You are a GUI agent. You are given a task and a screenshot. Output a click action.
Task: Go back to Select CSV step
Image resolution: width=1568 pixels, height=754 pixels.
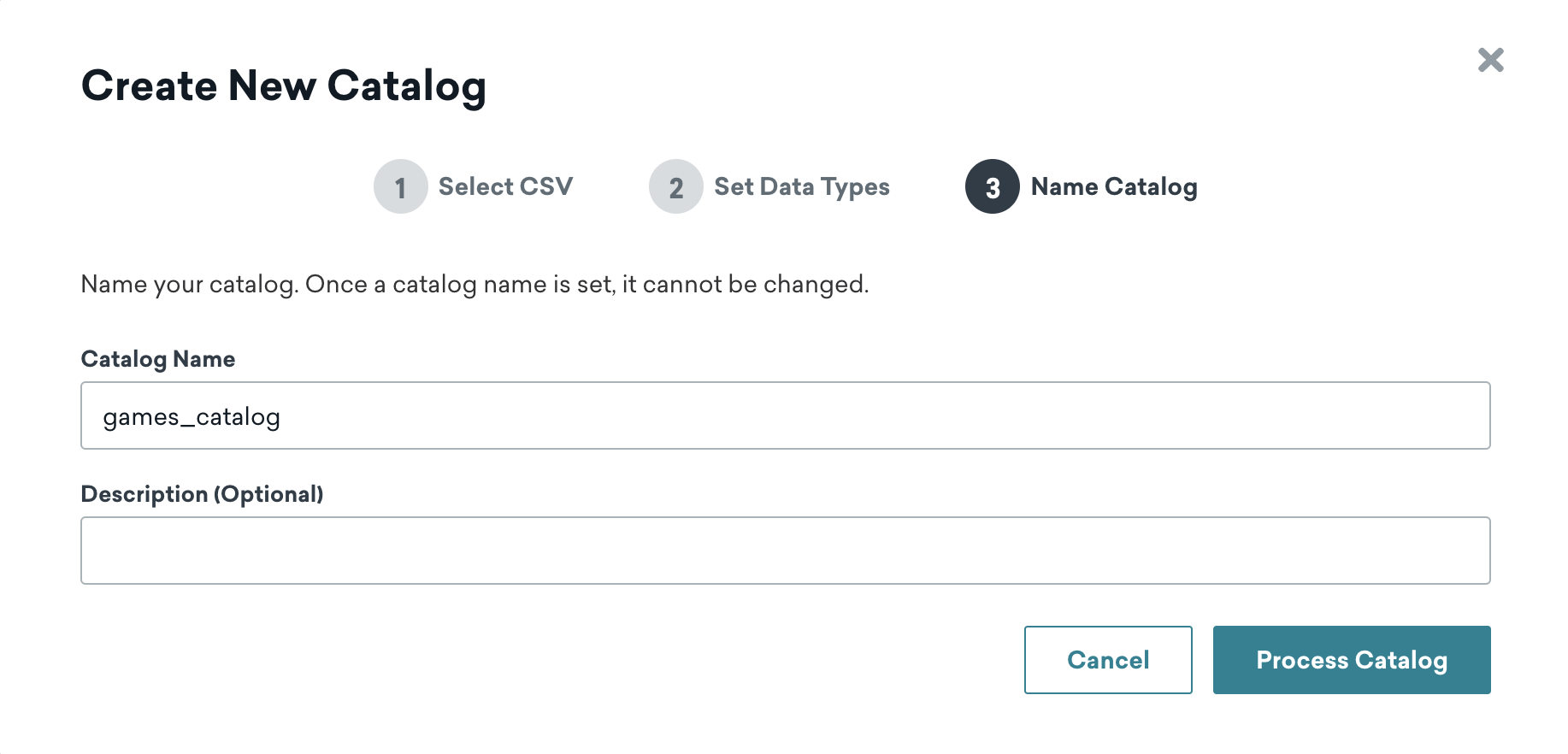click(505, 186)
